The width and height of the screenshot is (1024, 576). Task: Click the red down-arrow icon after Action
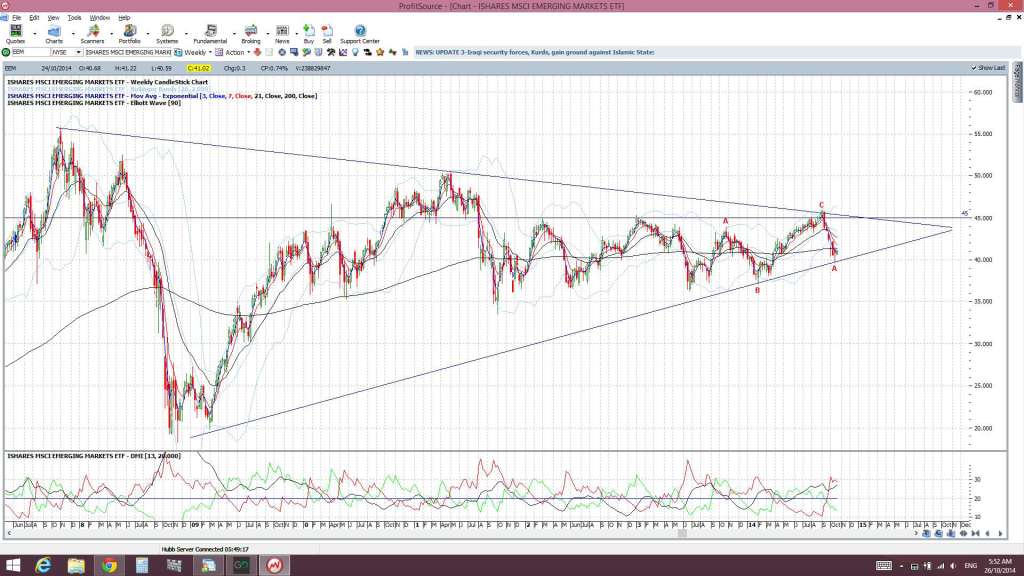click(257, 52)
